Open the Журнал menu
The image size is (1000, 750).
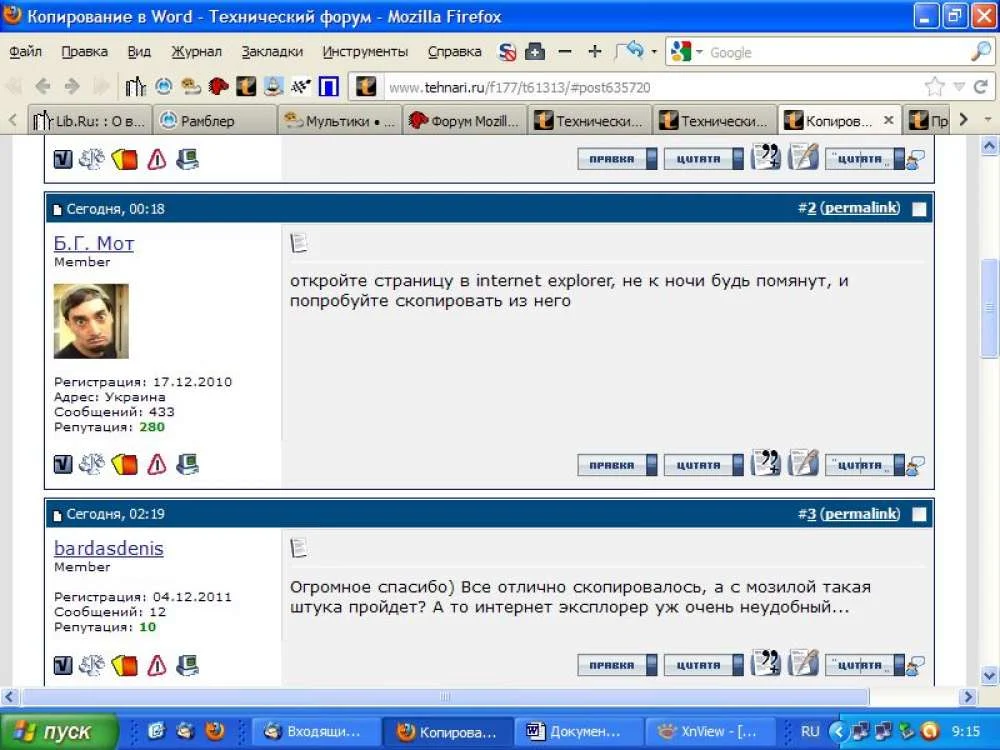coord(196,52)
